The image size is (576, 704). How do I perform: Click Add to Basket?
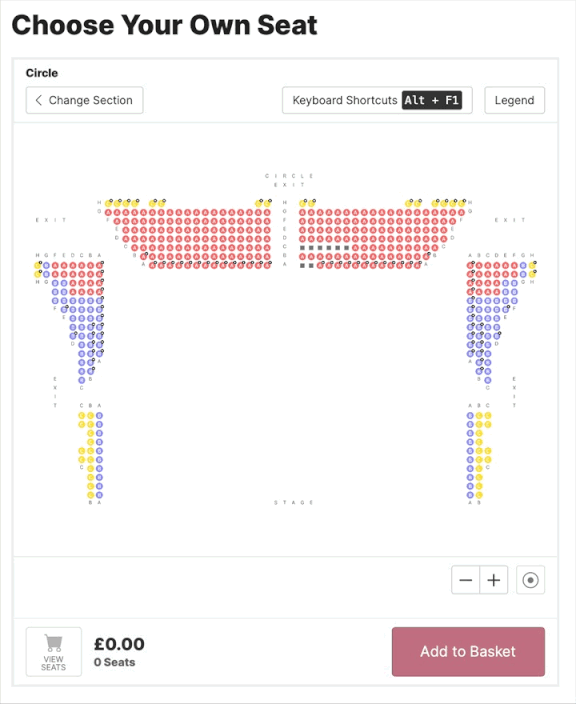pyautogui.click(x=468, y=651)
